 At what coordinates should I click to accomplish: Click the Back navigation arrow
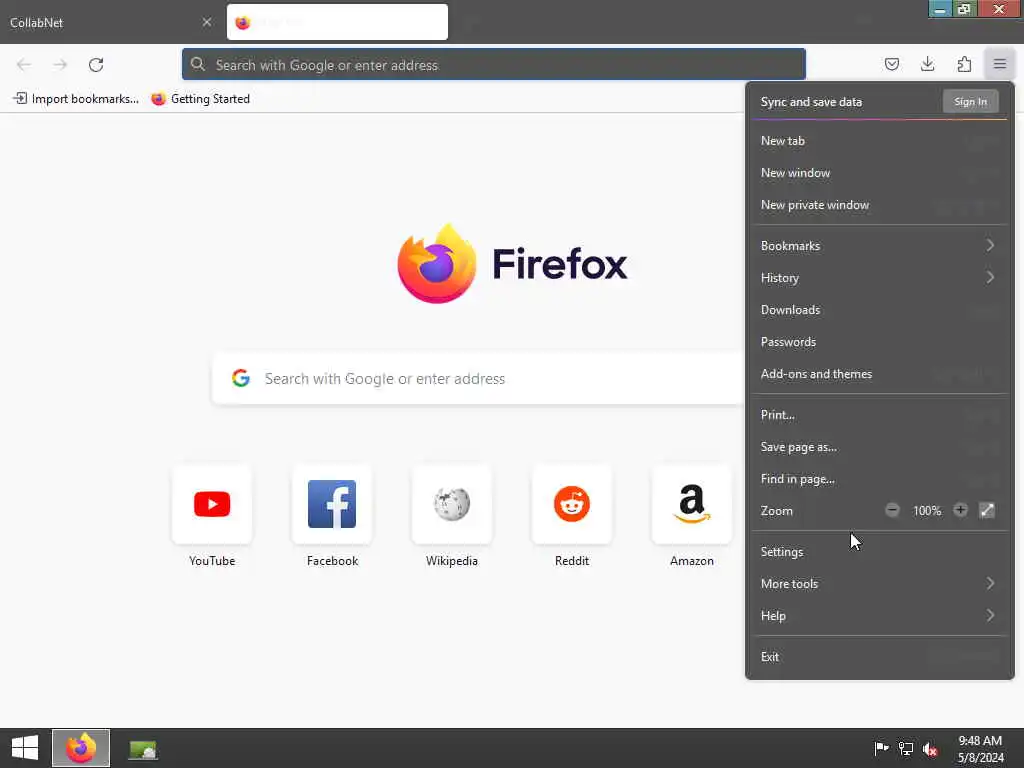[x=24, y=65]
